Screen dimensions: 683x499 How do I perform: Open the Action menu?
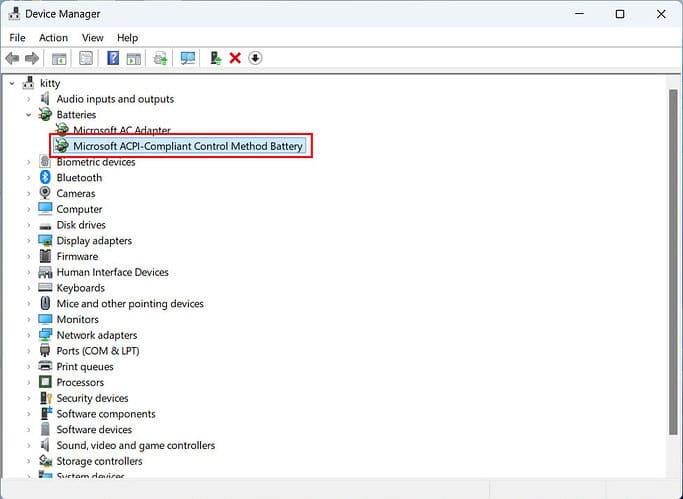(53, 38)
